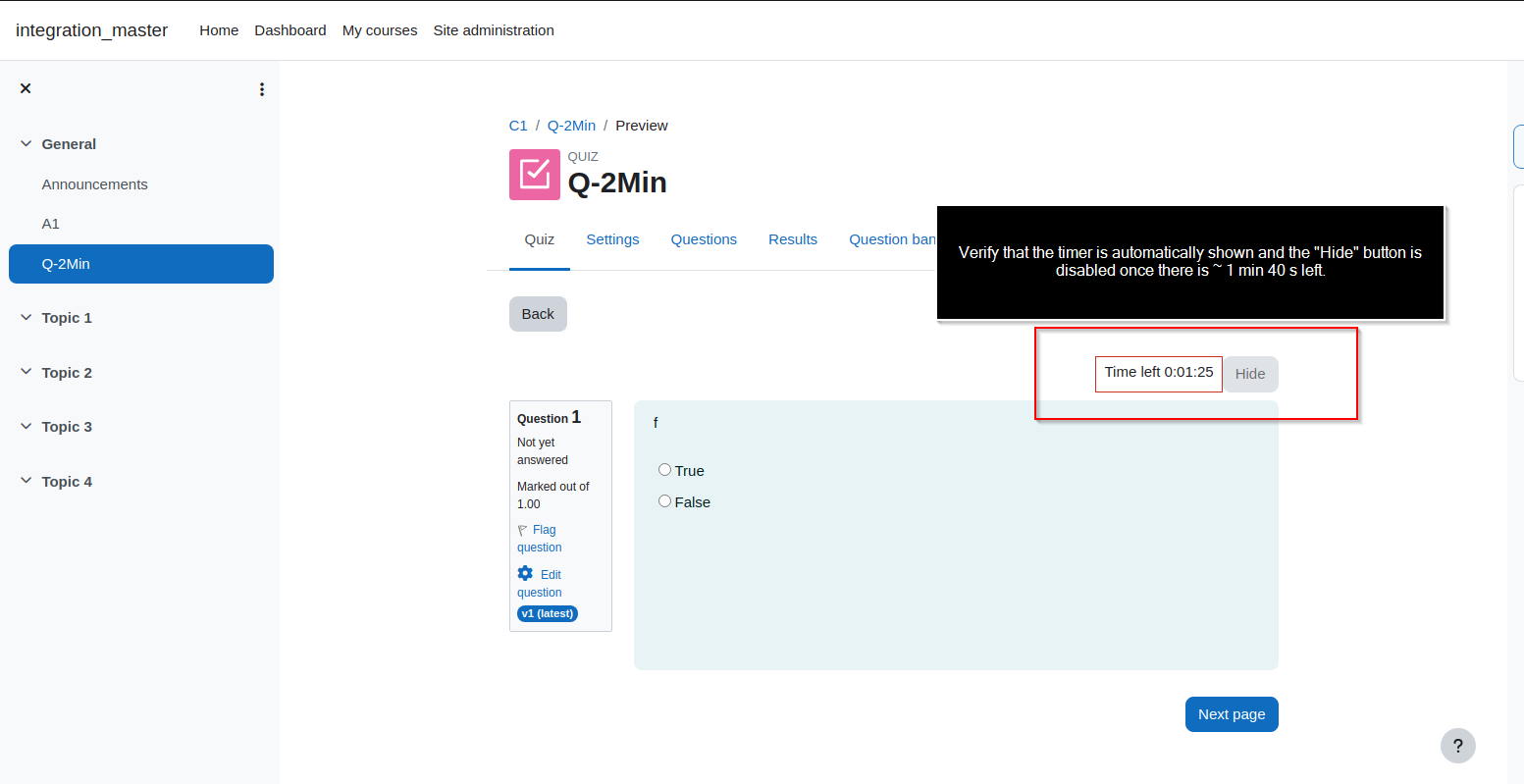Switch to the Settings tab
Viewport: 1524px width, 784px height.
[x=612, y=239]
